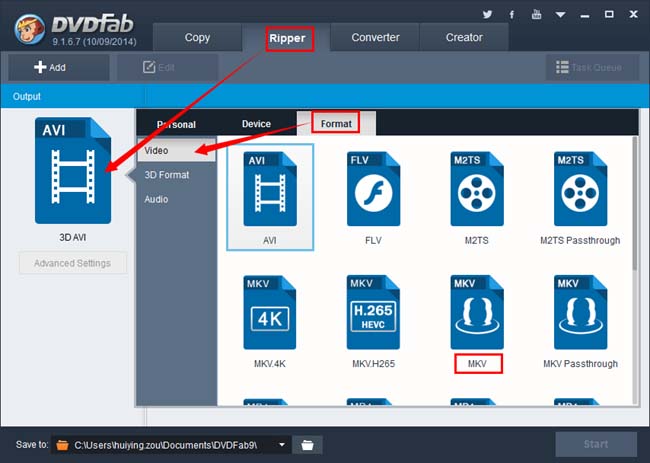650x463 pixels.
Task: Click the format list vertical scrollbar
Action: point(635,203)
